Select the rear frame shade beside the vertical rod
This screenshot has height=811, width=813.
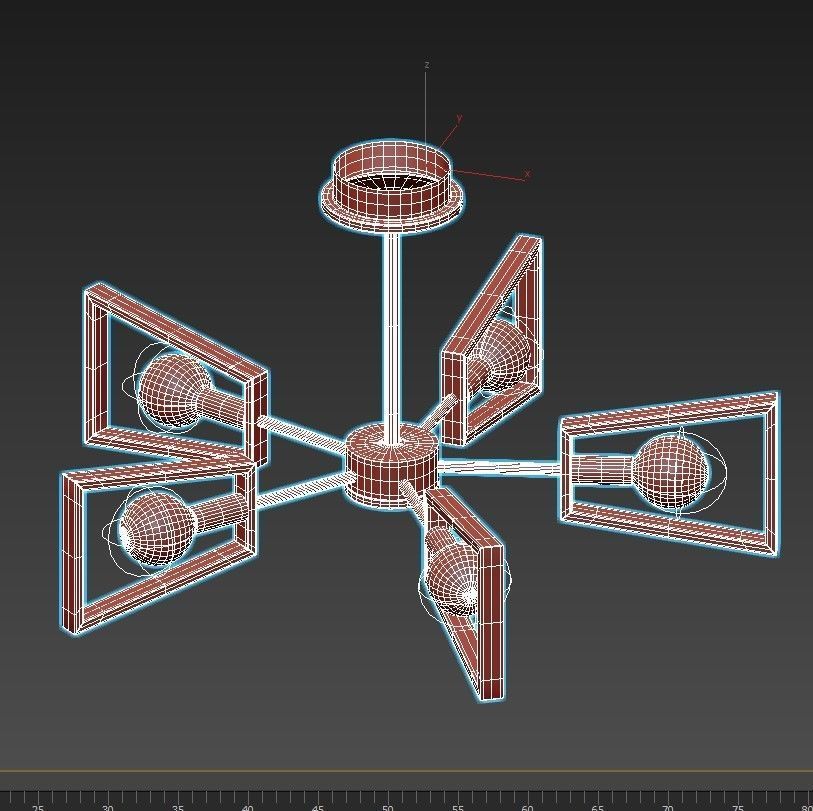(x=454, y=399)
